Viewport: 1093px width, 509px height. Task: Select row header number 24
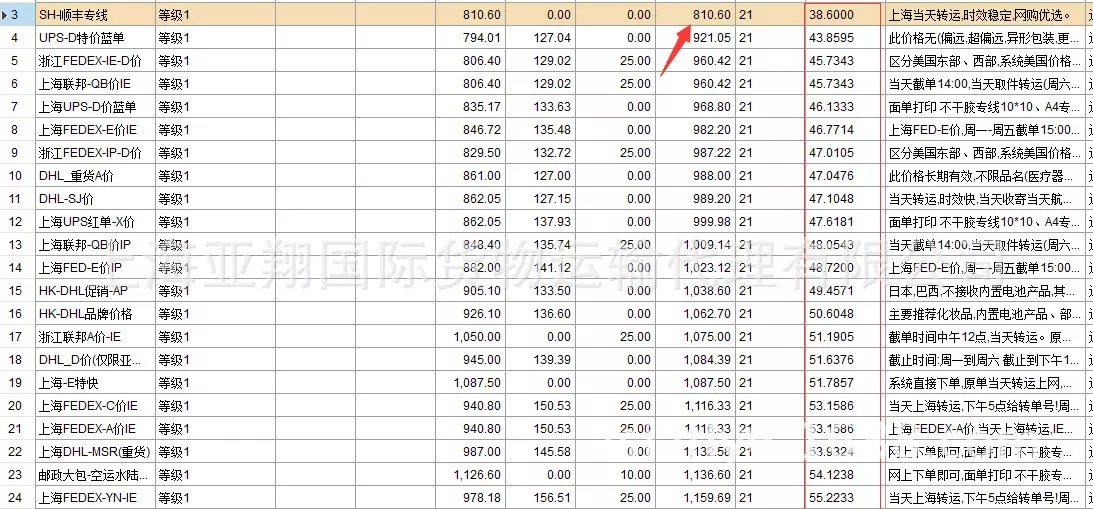point(17,498)
